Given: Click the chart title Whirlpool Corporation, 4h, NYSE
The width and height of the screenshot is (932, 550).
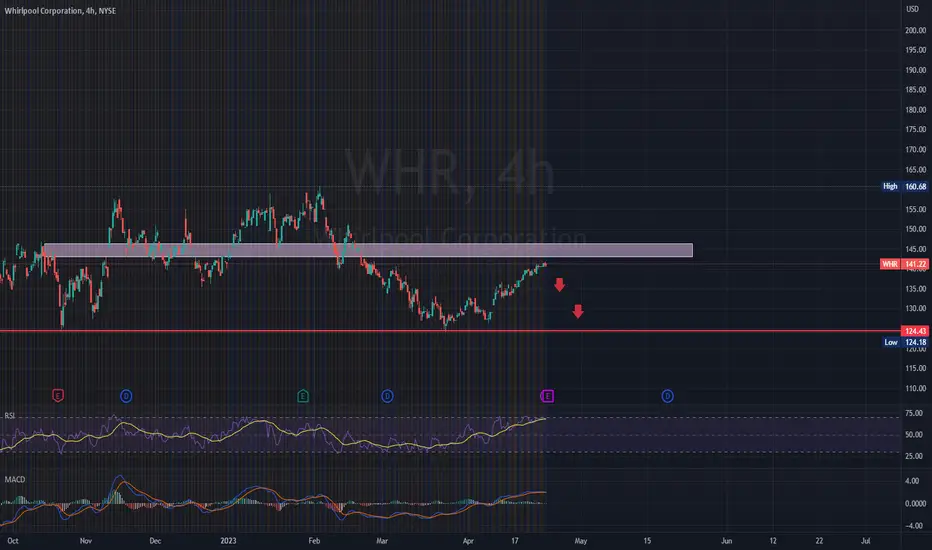Looking at the screenshot, I should pyautogui.click(x=60, y=11).
